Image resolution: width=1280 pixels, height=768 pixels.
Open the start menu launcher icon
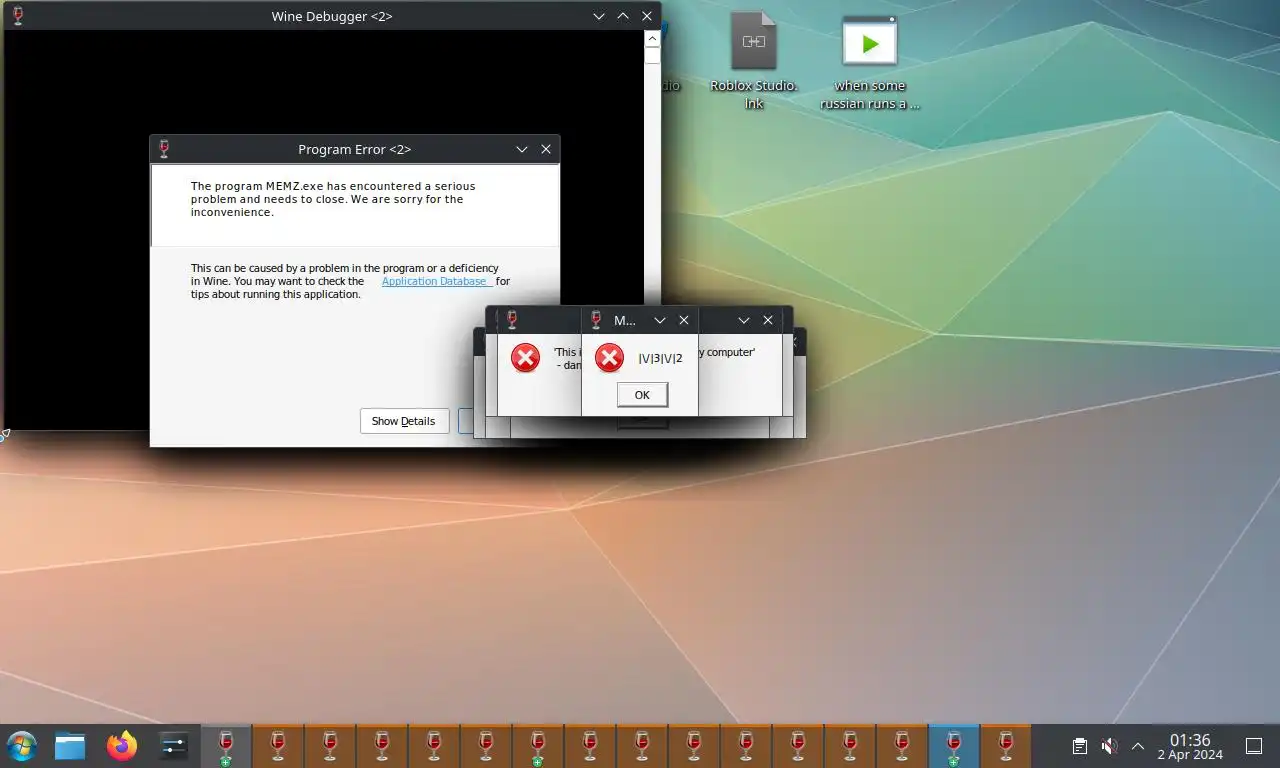(x=21, y=746)
